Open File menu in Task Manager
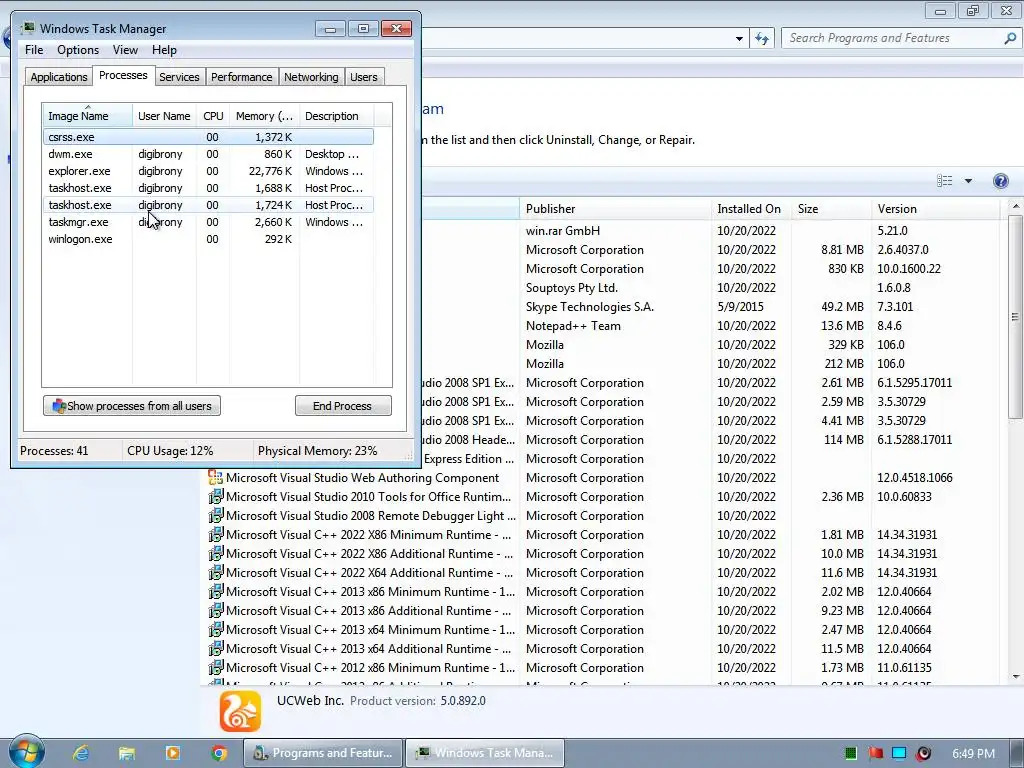 coord(34,50)
